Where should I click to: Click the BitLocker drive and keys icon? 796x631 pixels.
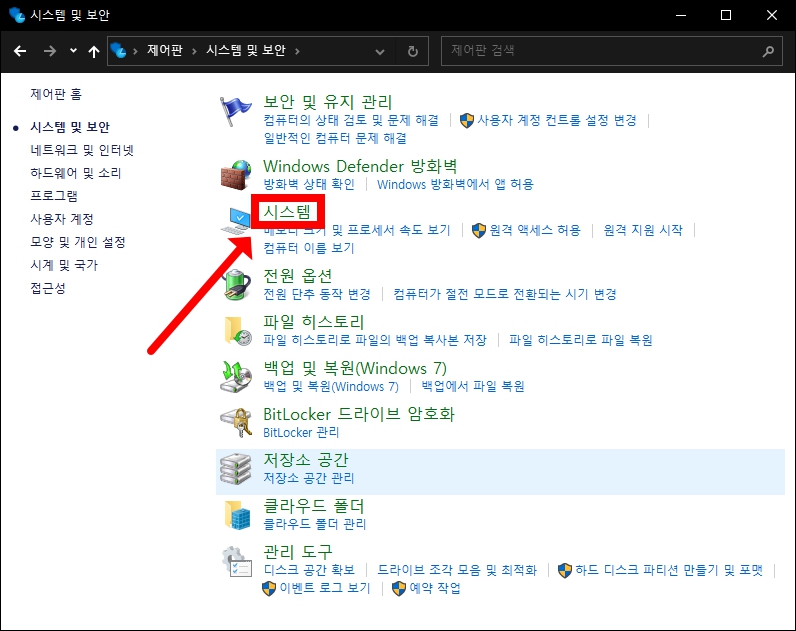(x=236, y=422)
